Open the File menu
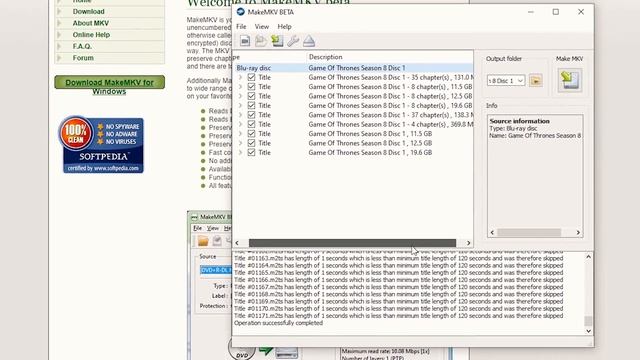Image resolution: width=640 pixels, height=360 pixels. point(241,27)
